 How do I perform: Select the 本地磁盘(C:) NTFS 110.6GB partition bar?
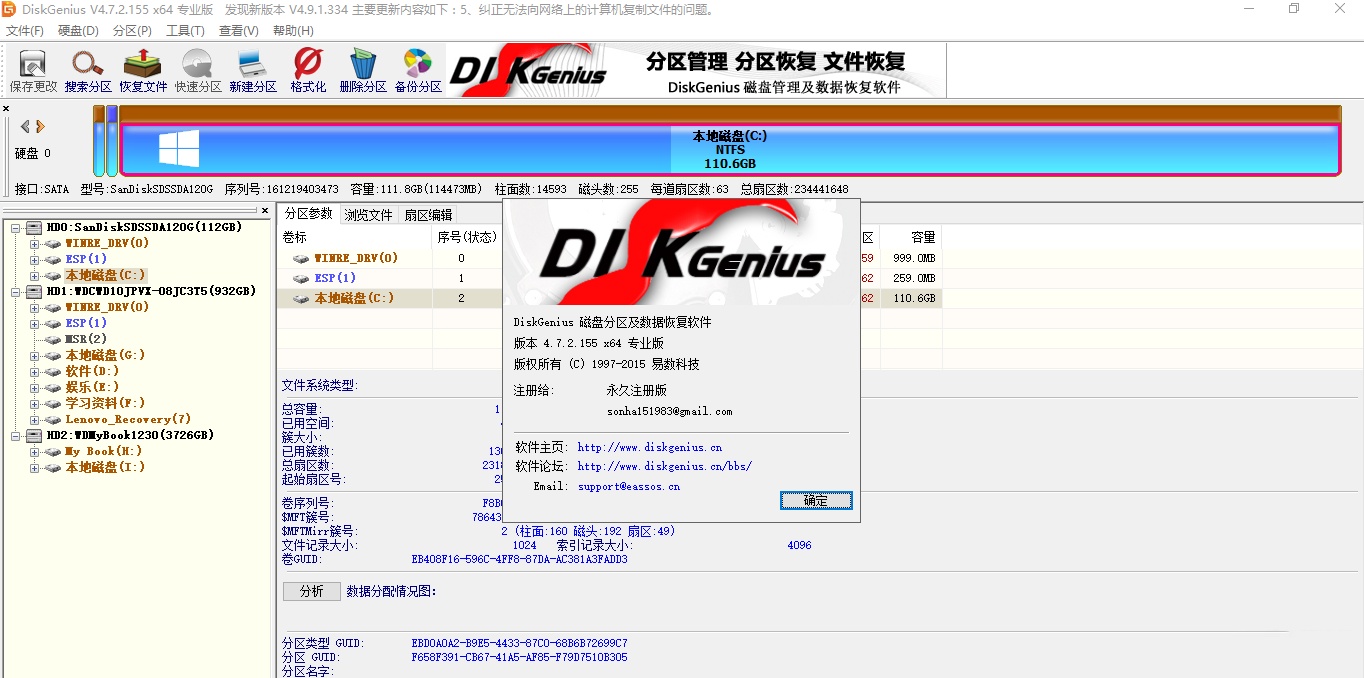click(730, 149)
